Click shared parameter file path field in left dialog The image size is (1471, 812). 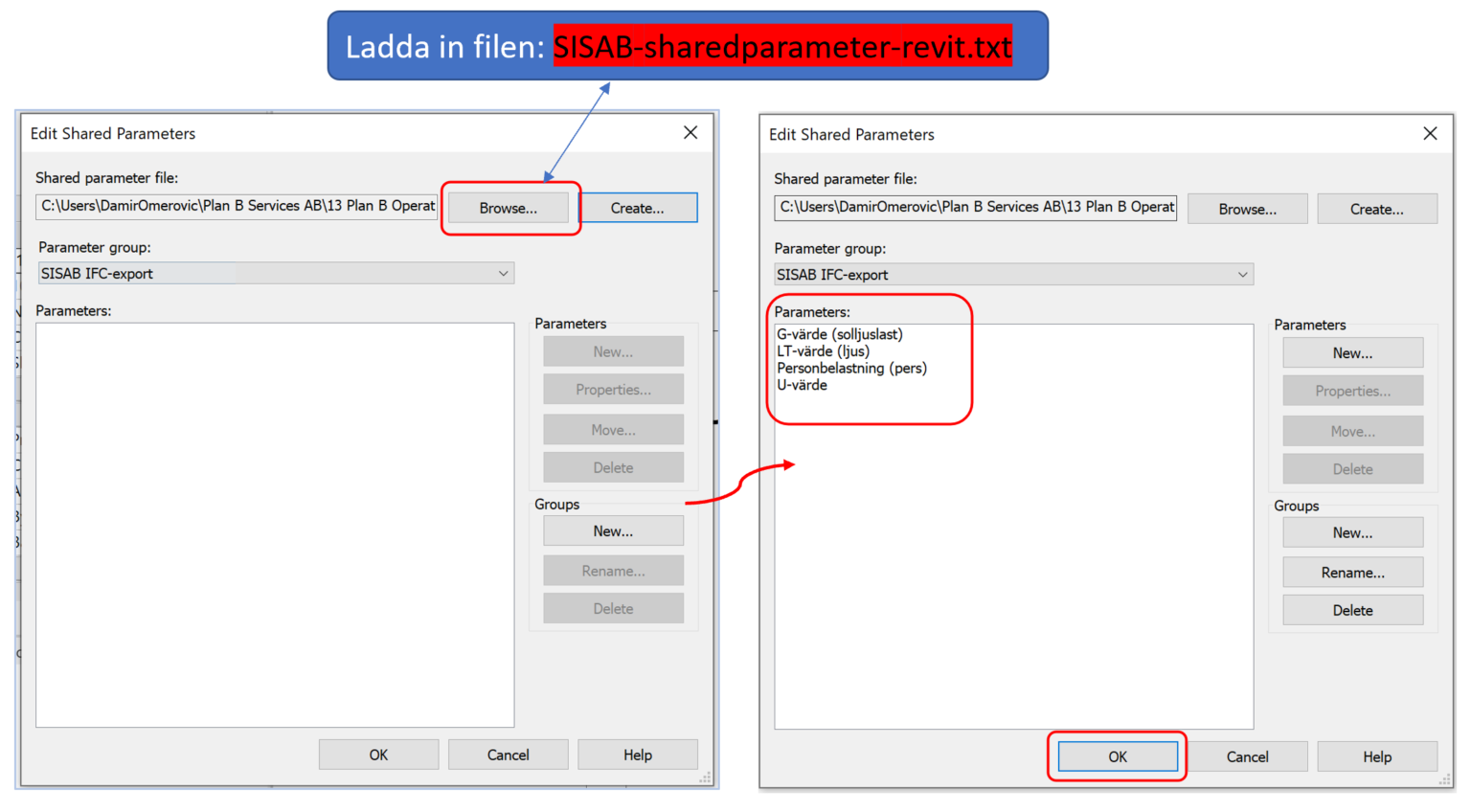point(237,206)
